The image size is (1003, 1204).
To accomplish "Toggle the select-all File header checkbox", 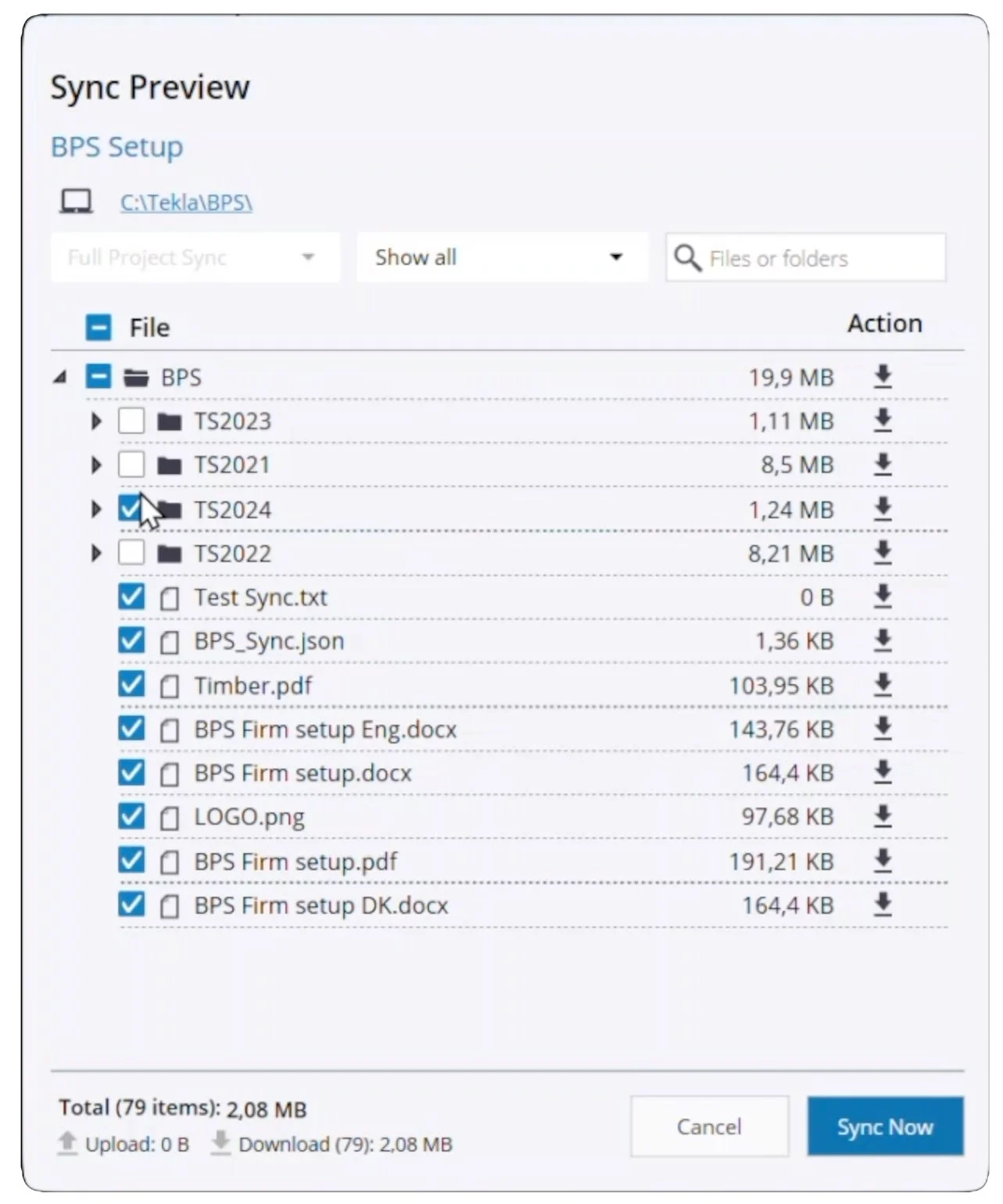I will pyautogui.click(x=99, y=327).
